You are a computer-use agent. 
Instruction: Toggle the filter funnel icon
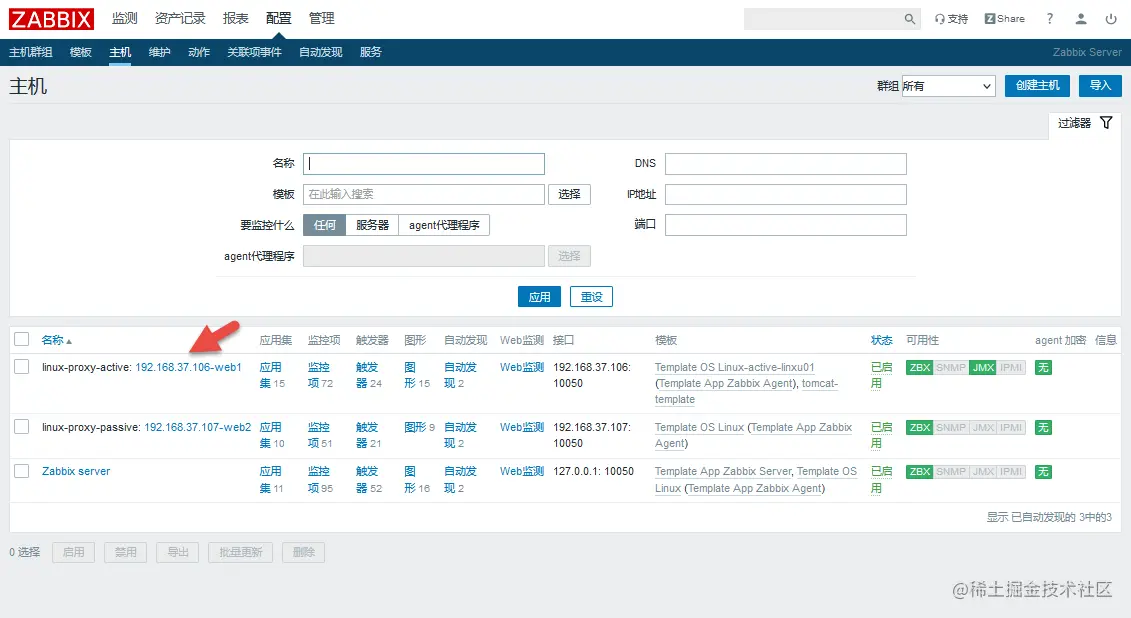(1106, 123)
